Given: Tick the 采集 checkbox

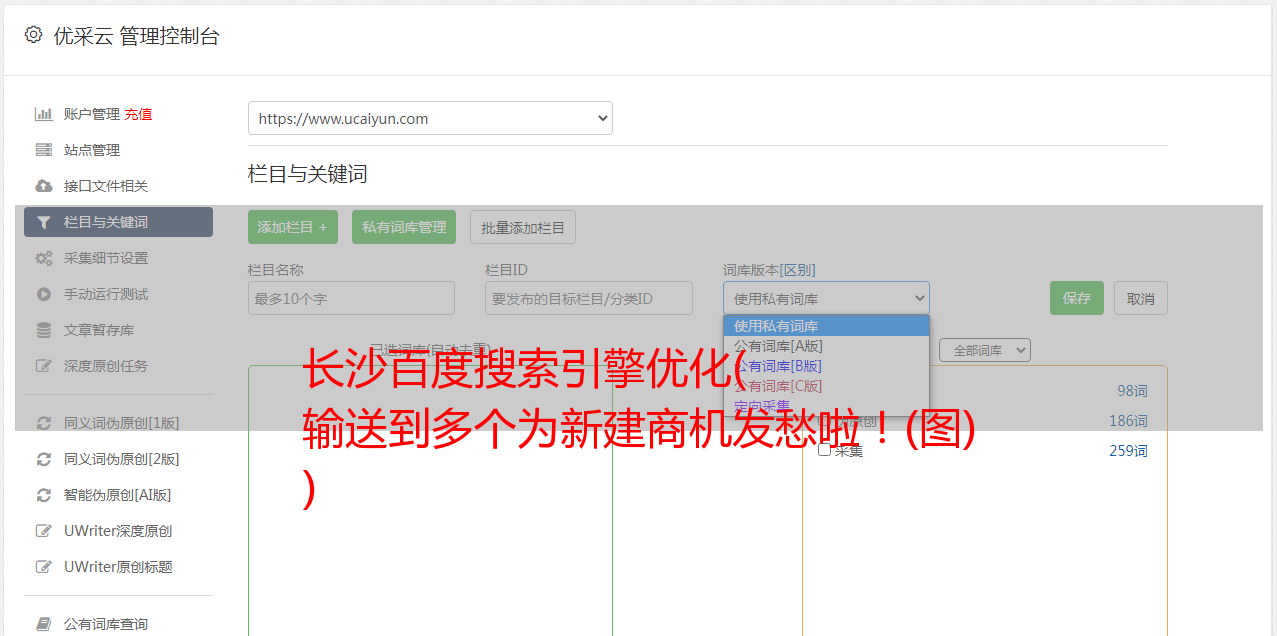Looking at the screenshot, I should [825, 450].
